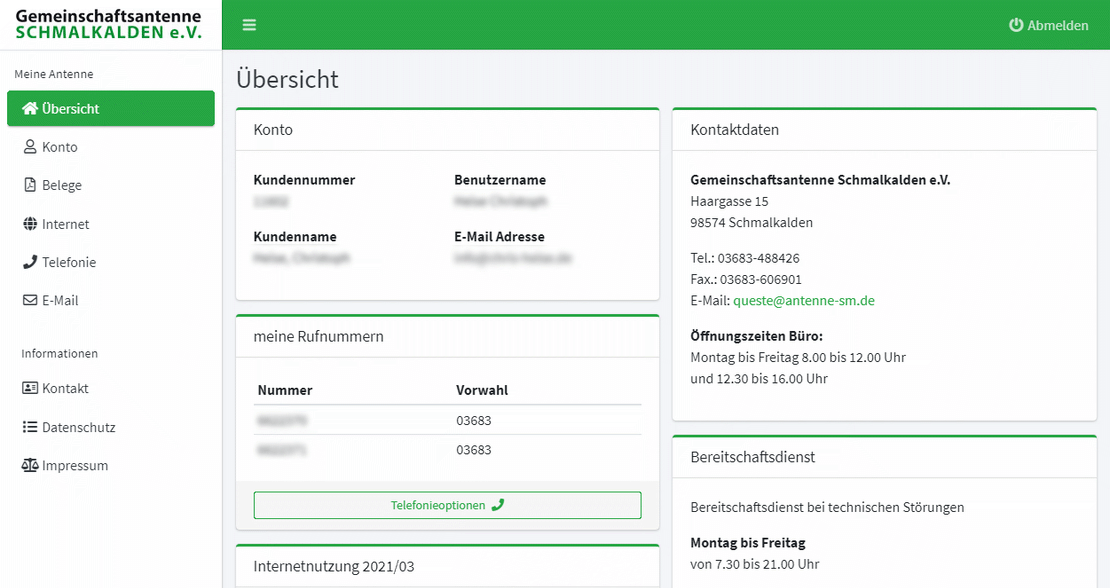This screenshot has width=1110, height=588.
Task: Click the E-Mail Adresse label
Action: [499, 236]
